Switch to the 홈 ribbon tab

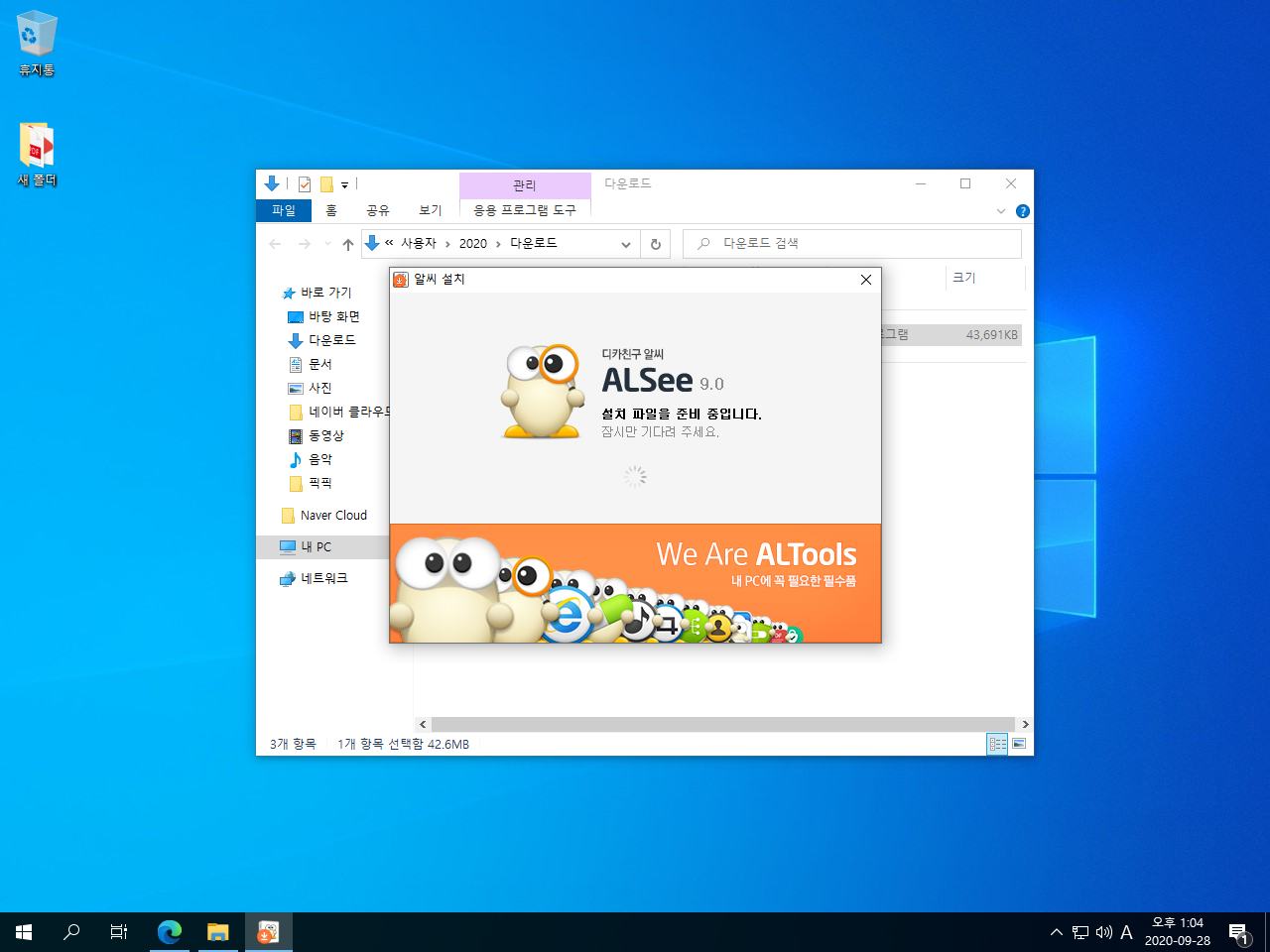coord(331,210)
